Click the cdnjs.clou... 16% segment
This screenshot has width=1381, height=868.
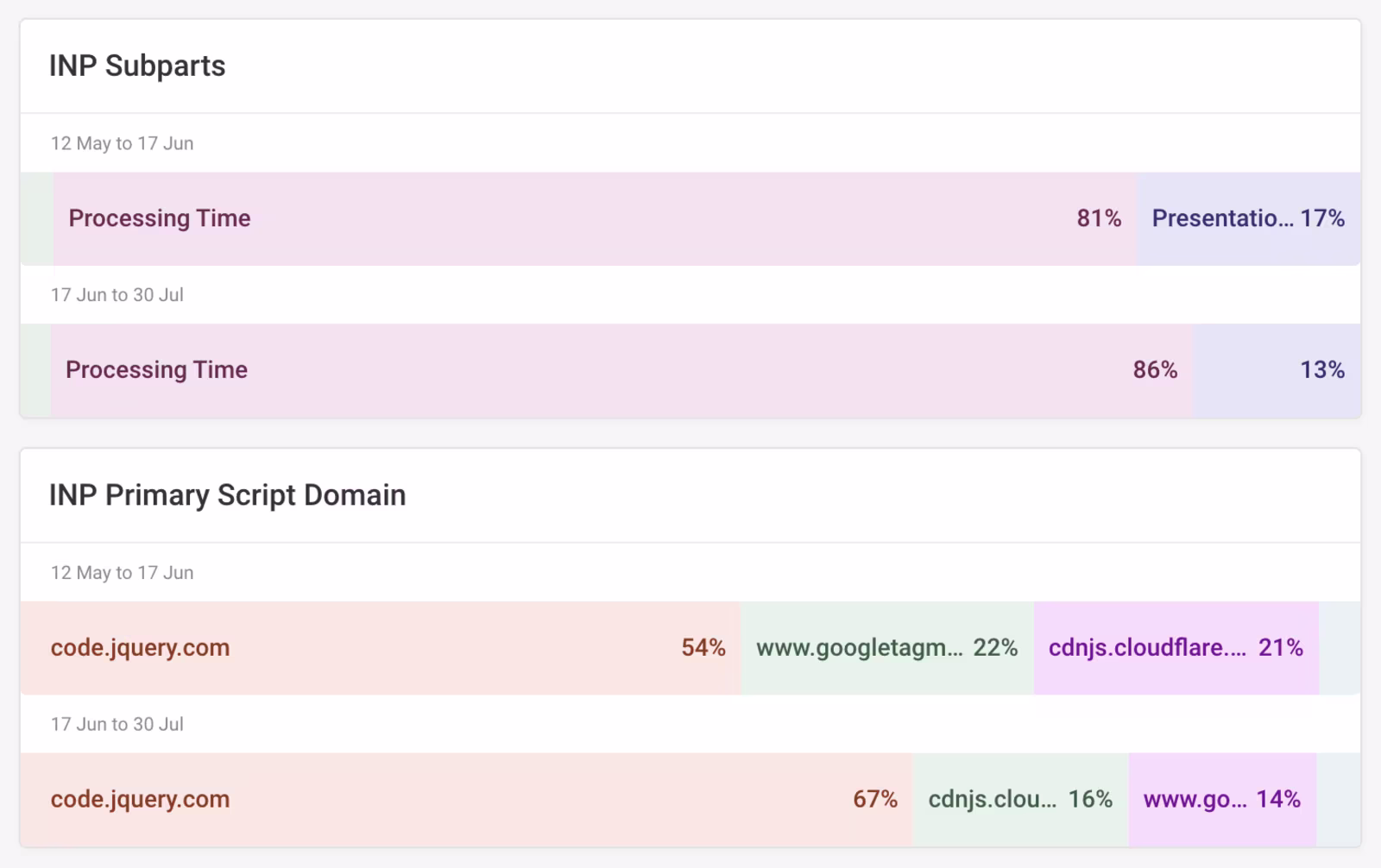click(x=1019, y=800)
